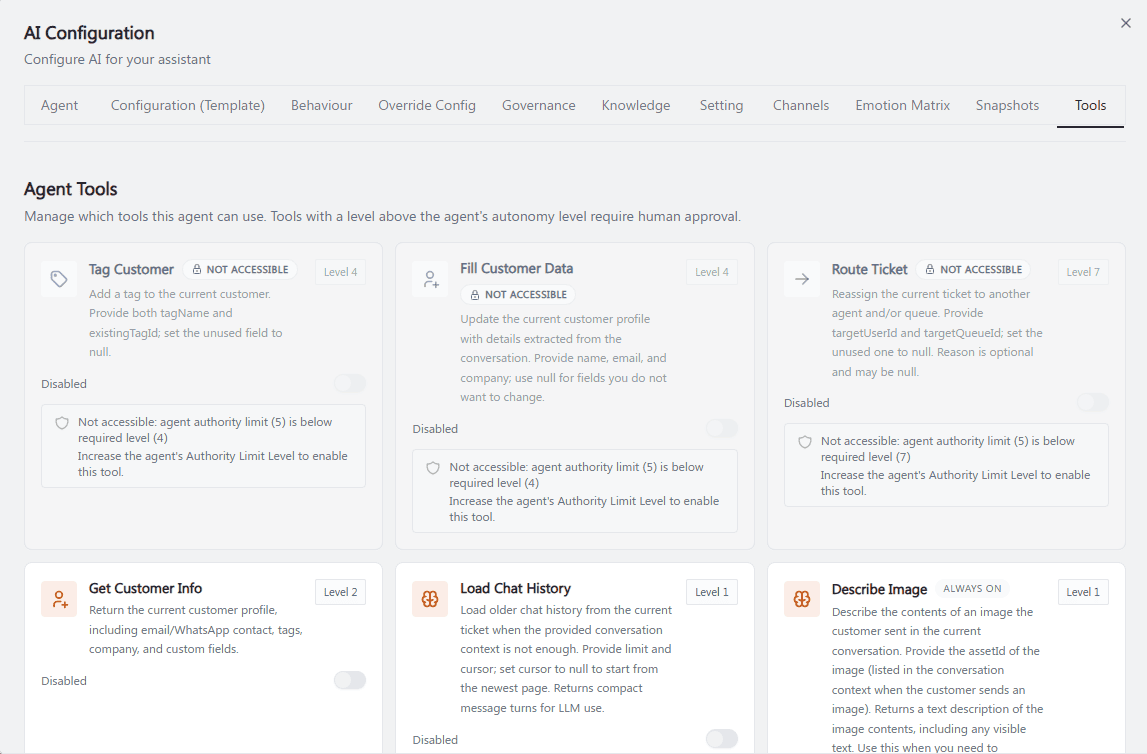
Task: Click the Agent Tools heading
Action: pyautogui.click(x=71, y=189)
